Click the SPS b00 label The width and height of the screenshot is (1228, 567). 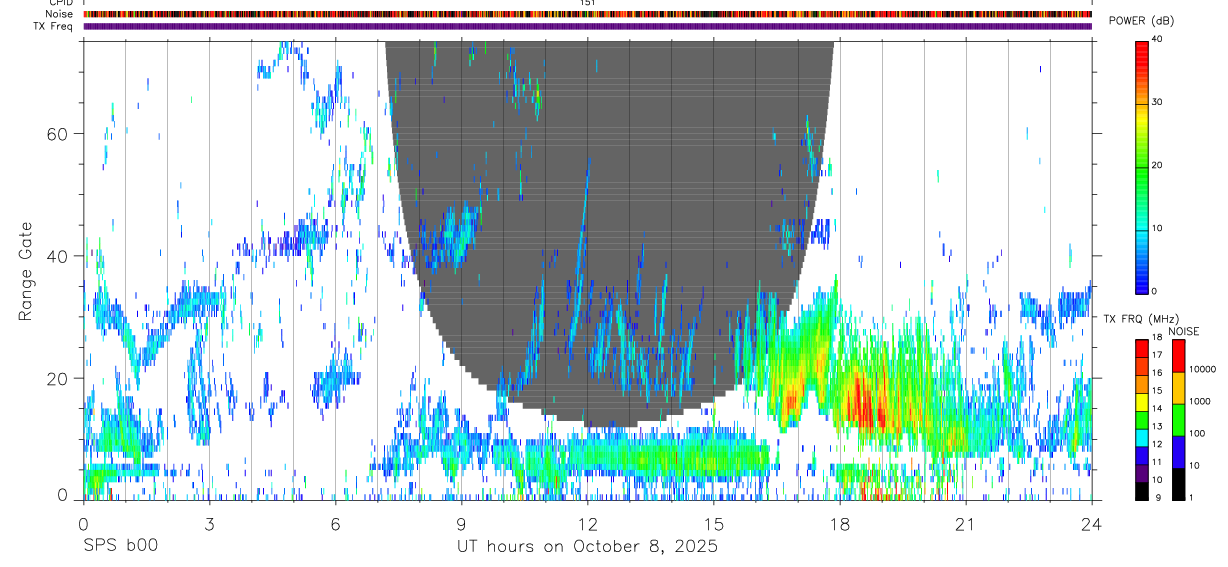[120, 547]
